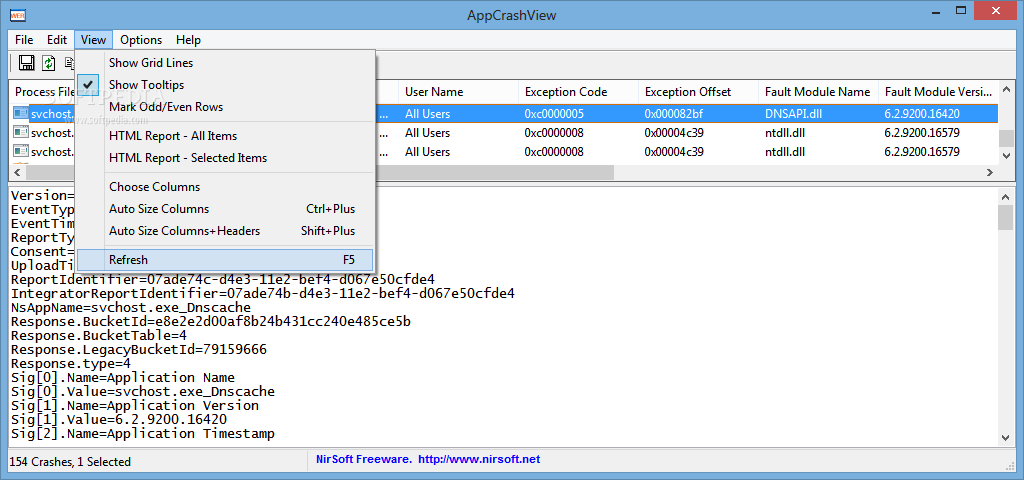1024x480 pixels.
Task: Click the green Refresh toolbar icon
Action: [49, 63]
